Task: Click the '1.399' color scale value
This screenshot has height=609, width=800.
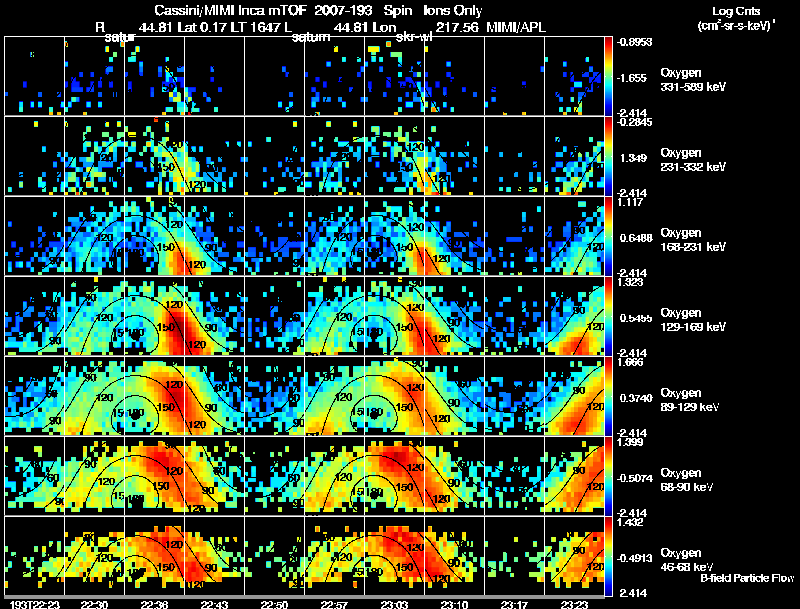Action: (x=630, y=442)
